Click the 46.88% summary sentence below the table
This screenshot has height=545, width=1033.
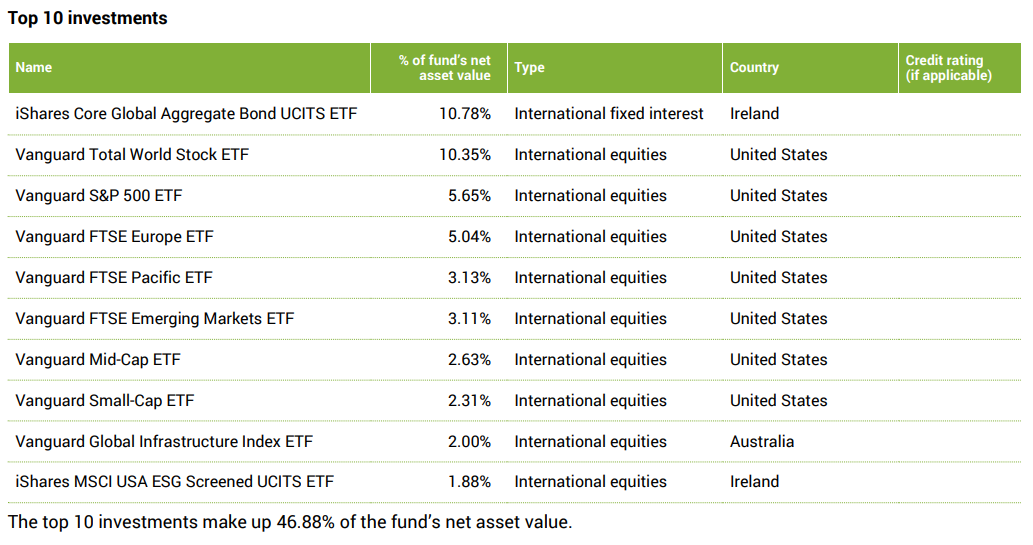(x=290, y=522)
